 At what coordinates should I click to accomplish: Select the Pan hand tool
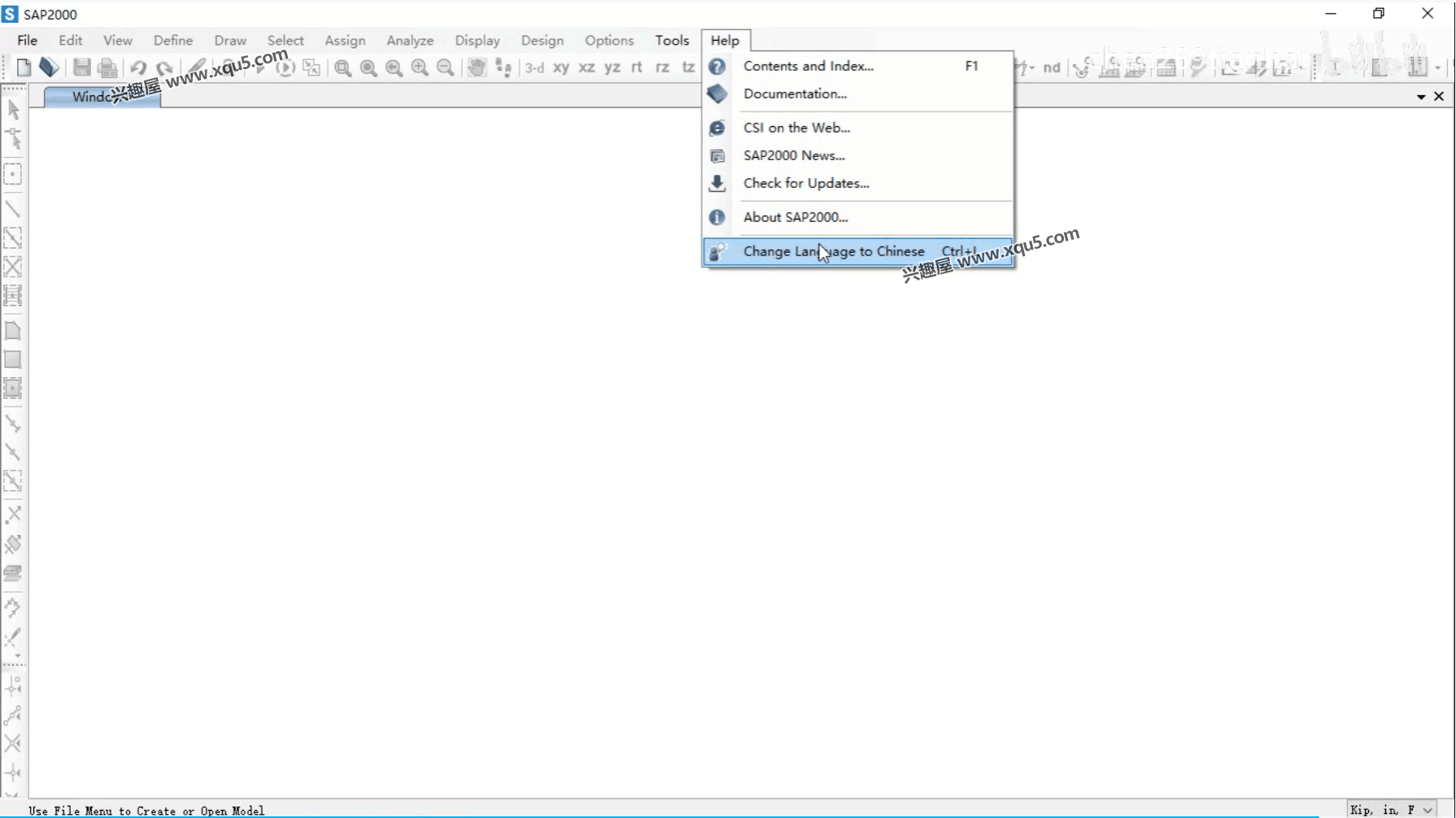coord(477,67)
